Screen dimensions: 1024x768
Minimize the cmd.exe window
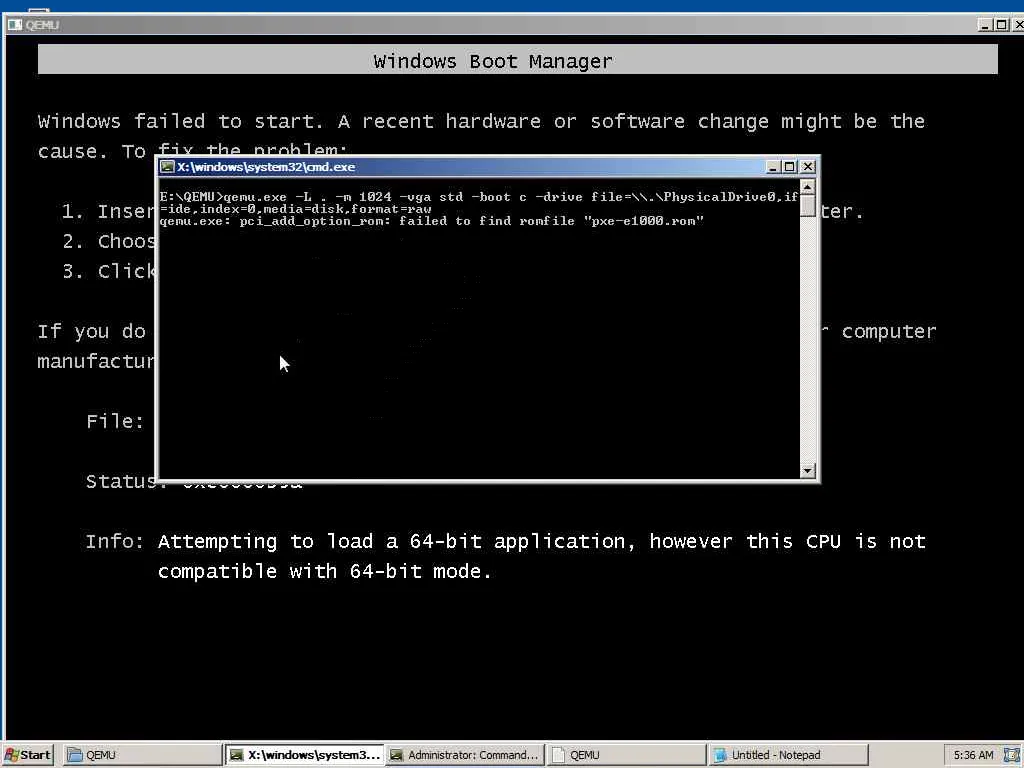point(773,167)
